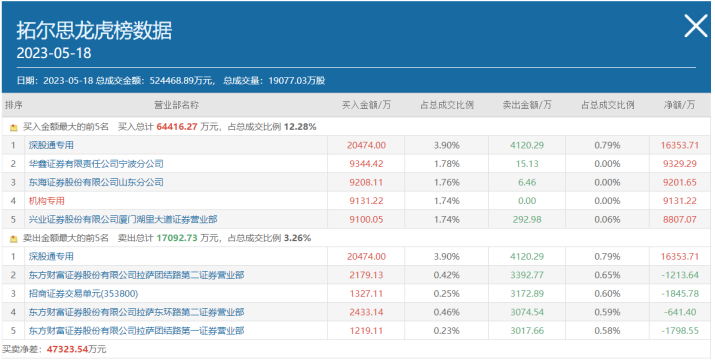Image resolution: width=715 pixels, height=362 pixels.
Task: Select net difference 47323.54
Action: pyautogui.click(x=67, y=349)
